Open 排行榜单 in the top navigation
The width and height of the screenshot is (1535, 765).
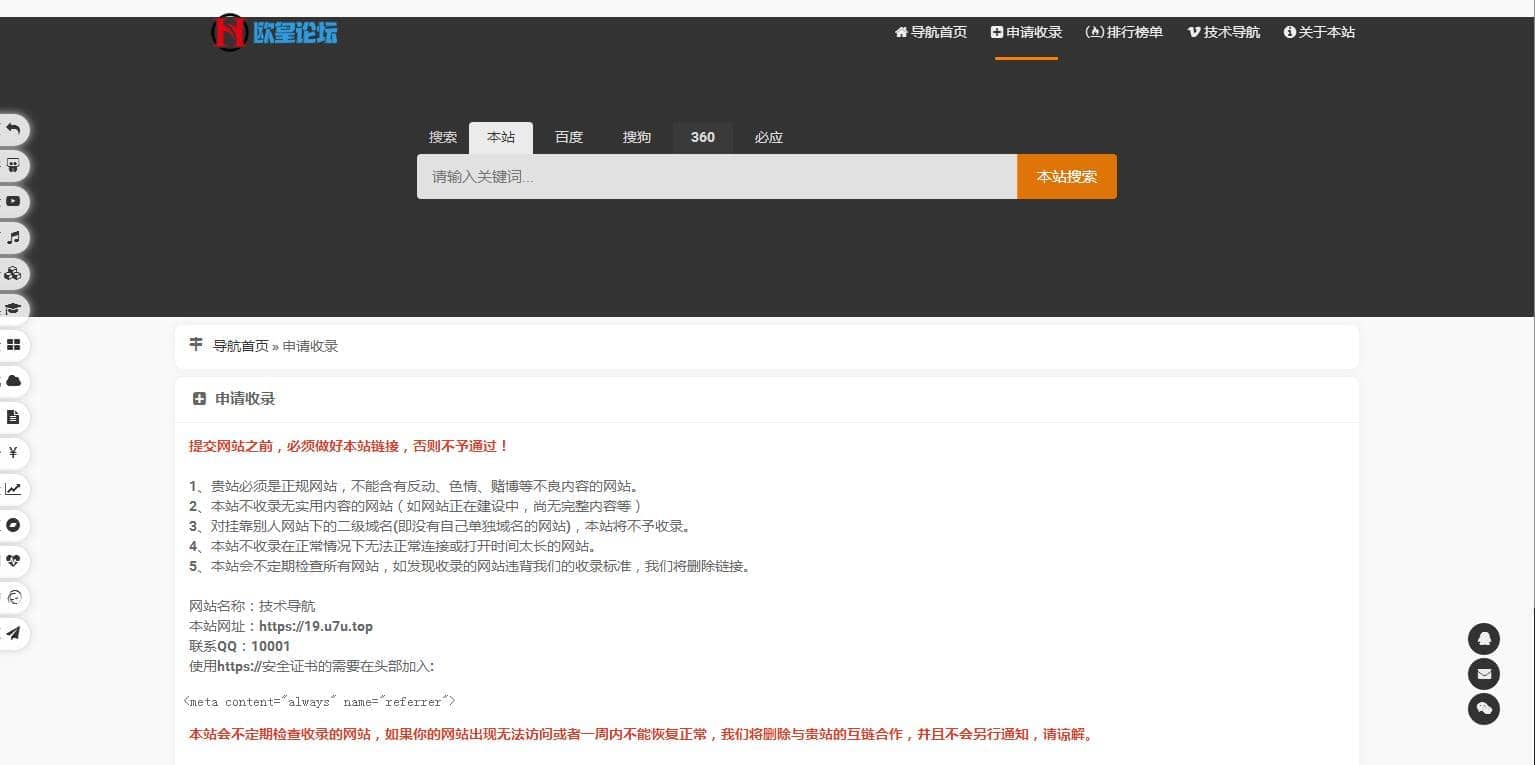coord(1124,32)
